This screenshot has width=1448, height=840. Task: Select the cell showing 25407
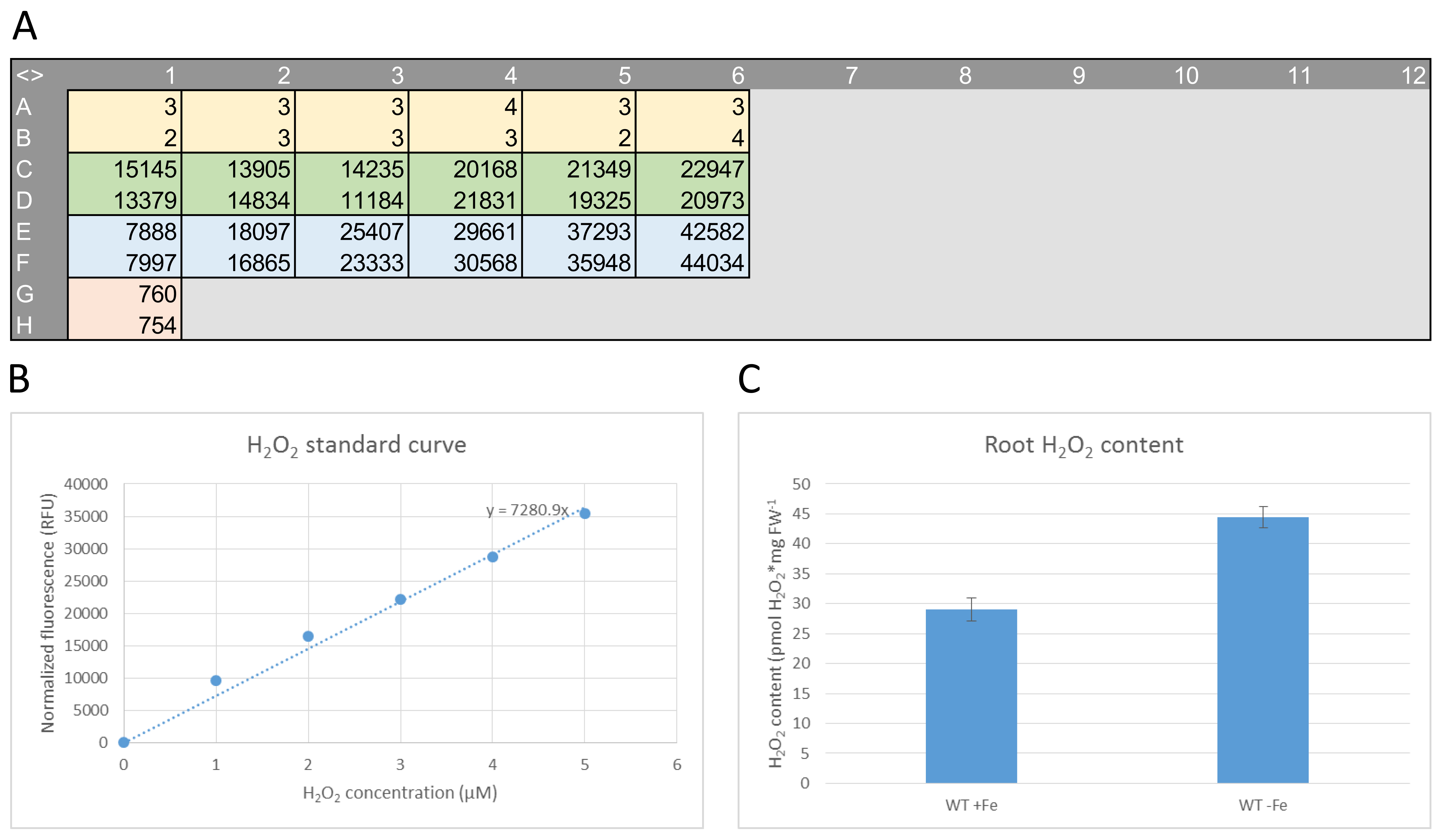[x=352, y=232]
